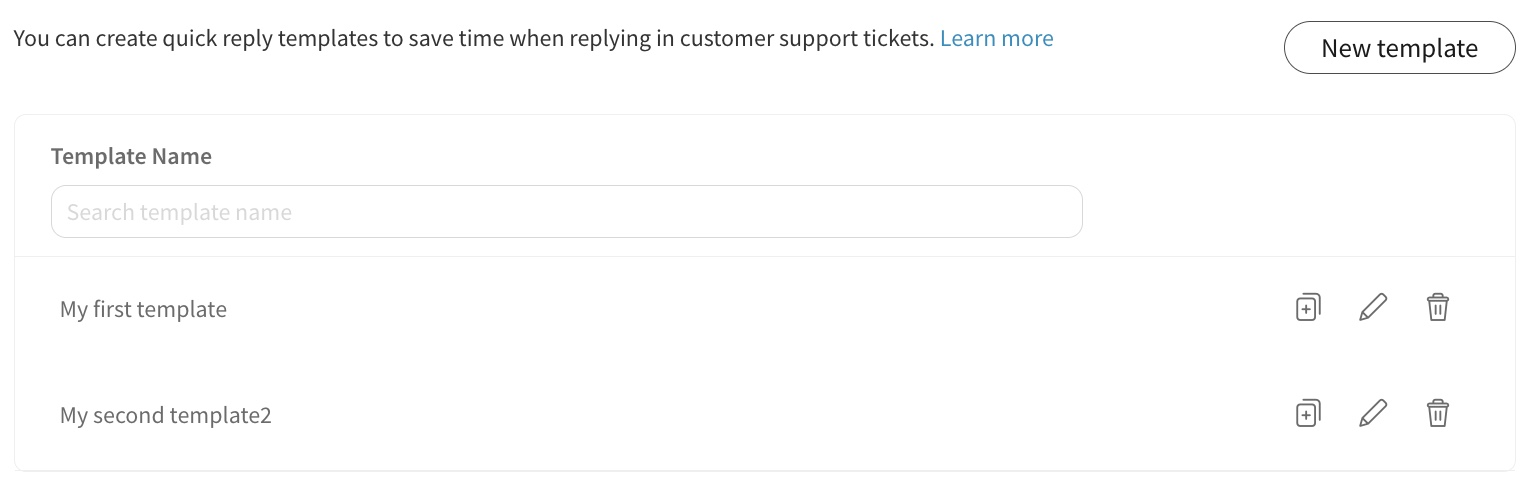The width and height of the screenshot is (1536, 484).
Task: Remove the first listed template
Action: 1437,308
